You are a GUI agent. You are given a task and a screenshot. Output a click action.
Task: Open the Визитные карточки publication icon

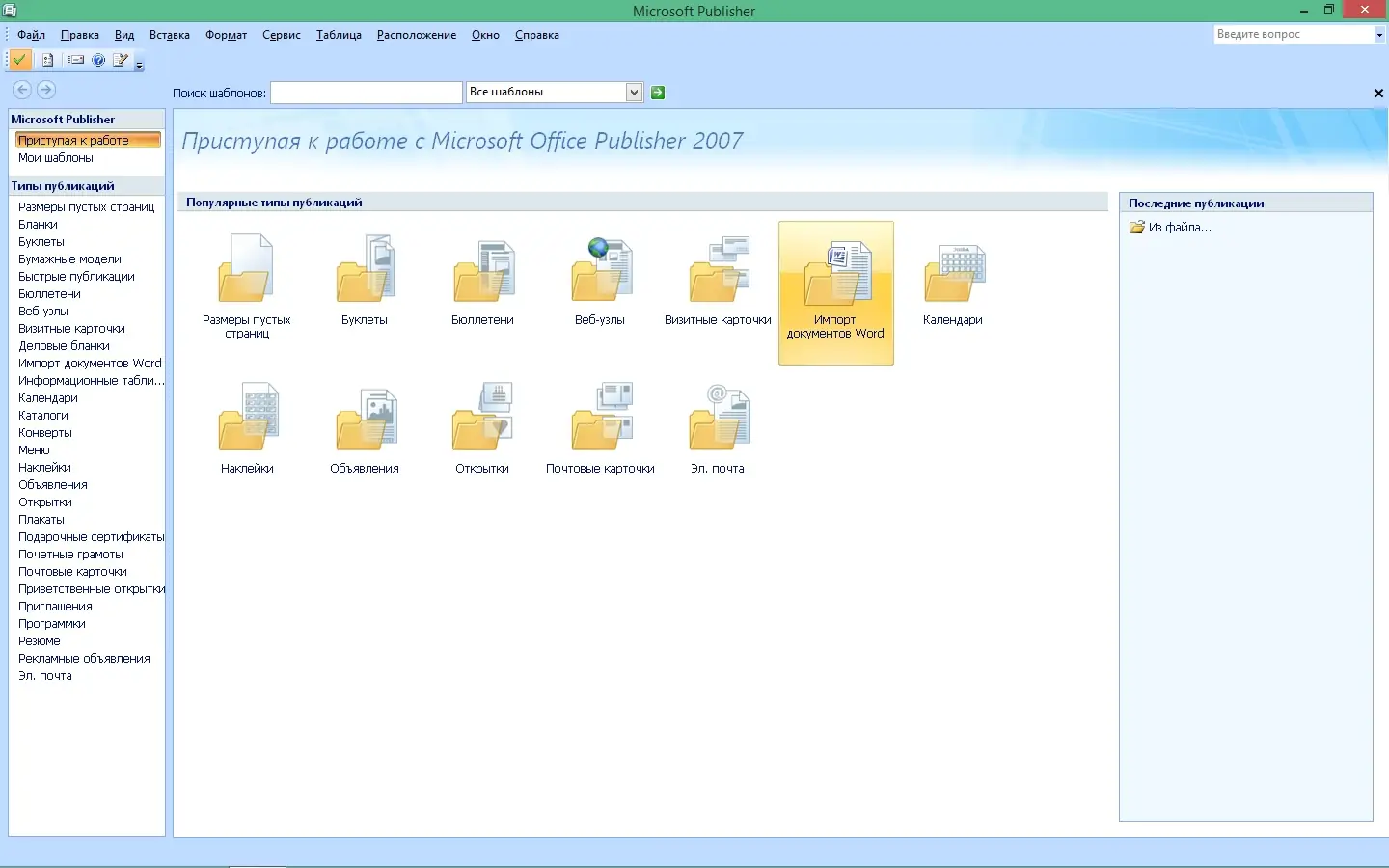(x=718, y=269)
